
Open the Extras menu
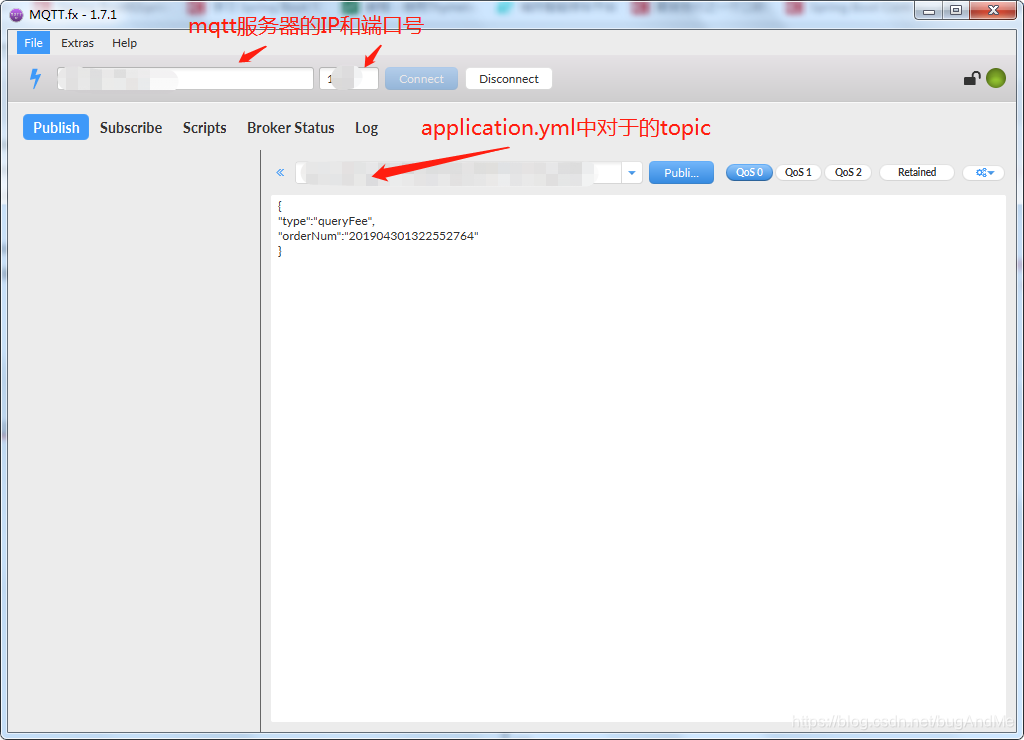tap(78, 43)
